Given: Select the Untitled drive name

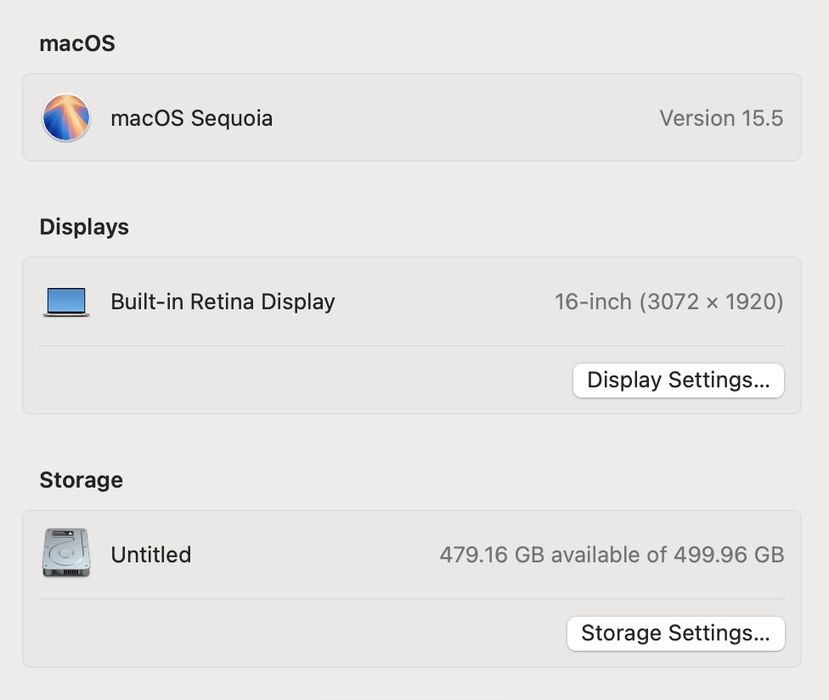Looking at the screenshot, I should pyautogui.click(x=151, y=554).
